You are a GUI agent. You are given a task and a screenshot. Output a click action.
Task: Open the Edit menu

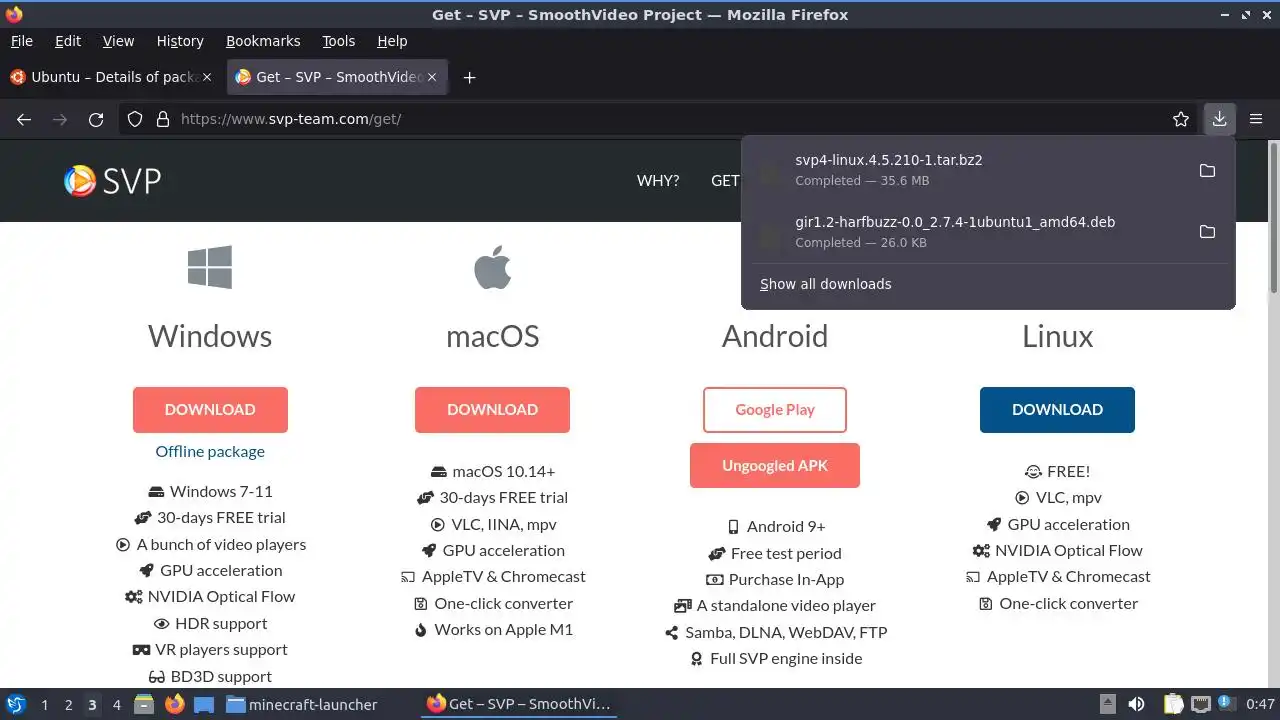[68, 41]
